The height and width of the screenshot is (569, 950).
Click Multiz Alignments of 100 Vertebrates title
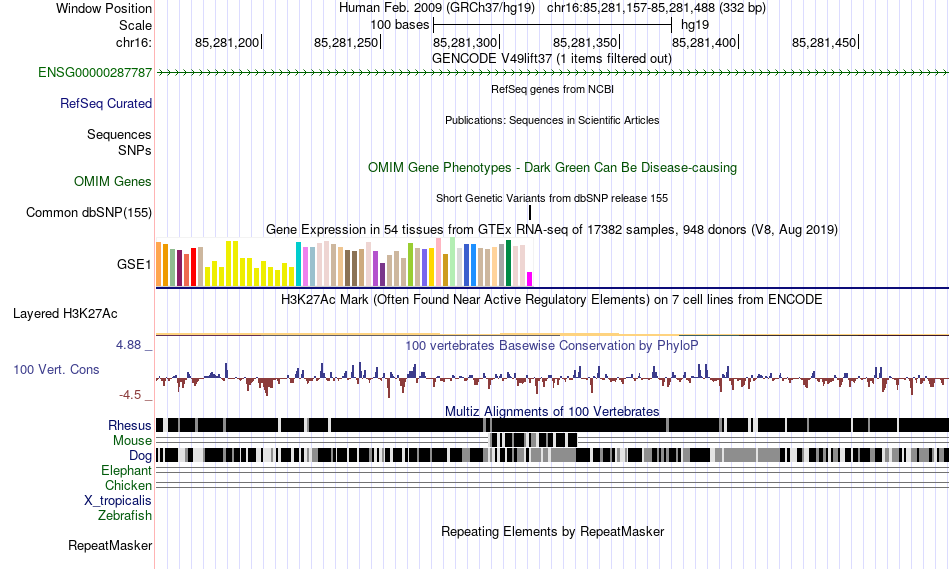552,411
